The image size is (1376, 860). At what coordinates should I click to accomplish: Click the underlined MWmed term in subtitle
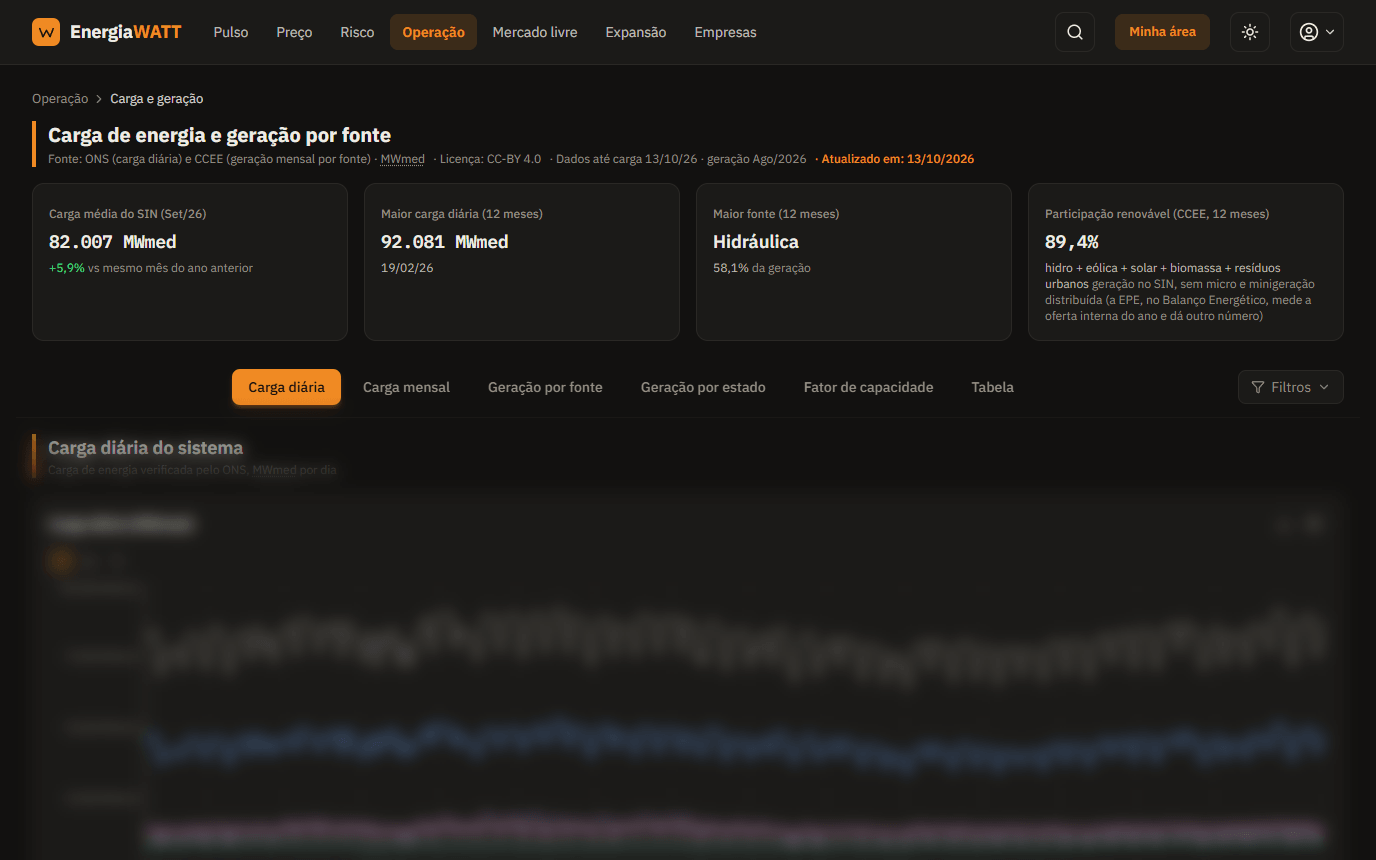(x=402, y=159)
